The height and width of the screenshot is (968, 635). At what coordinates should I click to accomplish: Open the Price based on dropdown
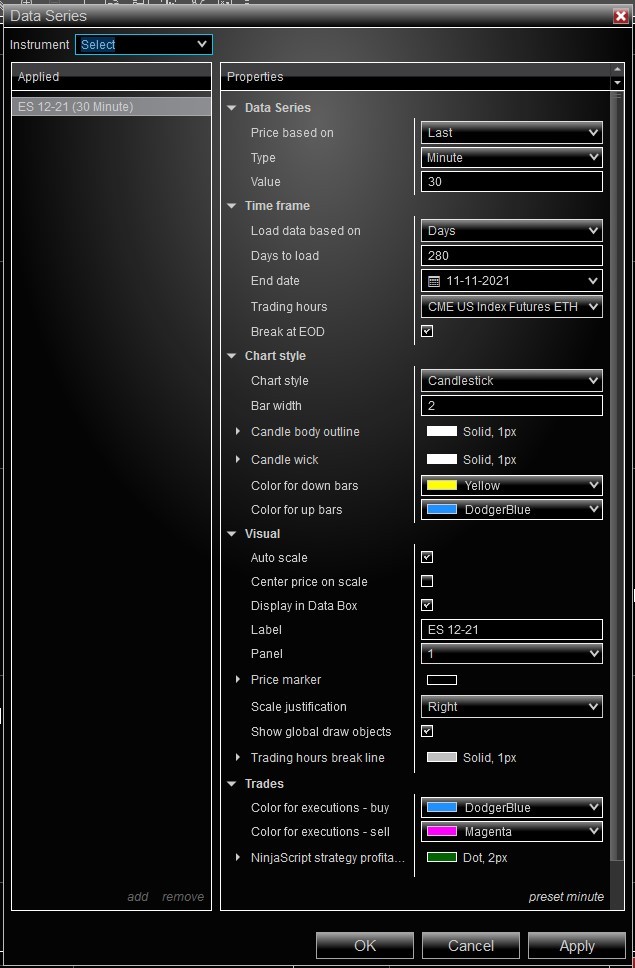tap(512, 133)
